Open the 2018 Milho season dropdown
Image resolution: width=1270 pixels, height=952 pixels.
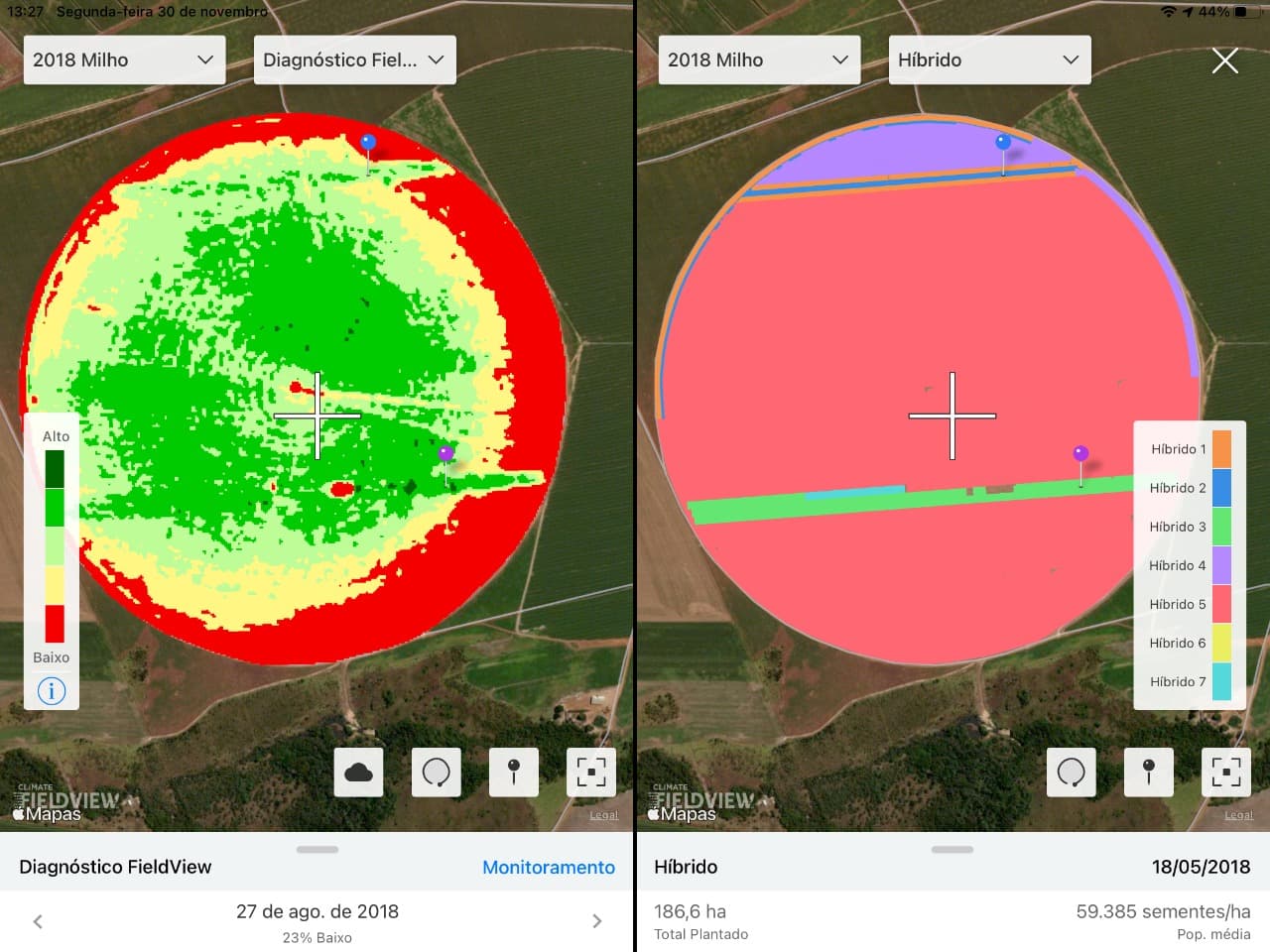[x=124, y=59]
